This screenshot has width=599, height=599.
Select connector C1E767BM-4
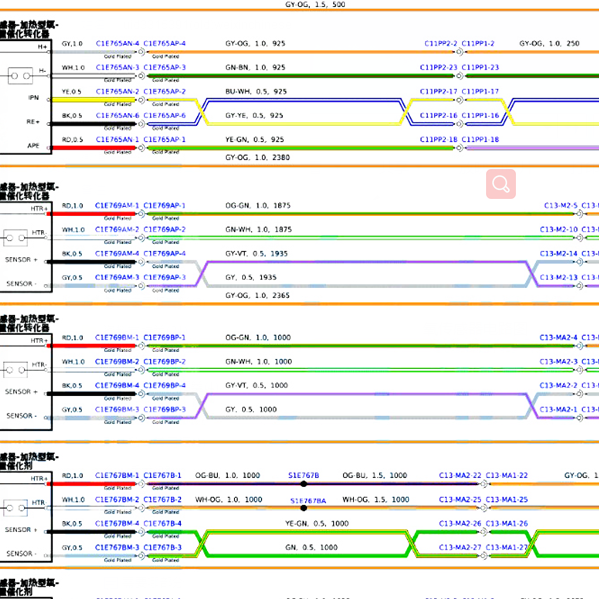[x=117, y=523]
